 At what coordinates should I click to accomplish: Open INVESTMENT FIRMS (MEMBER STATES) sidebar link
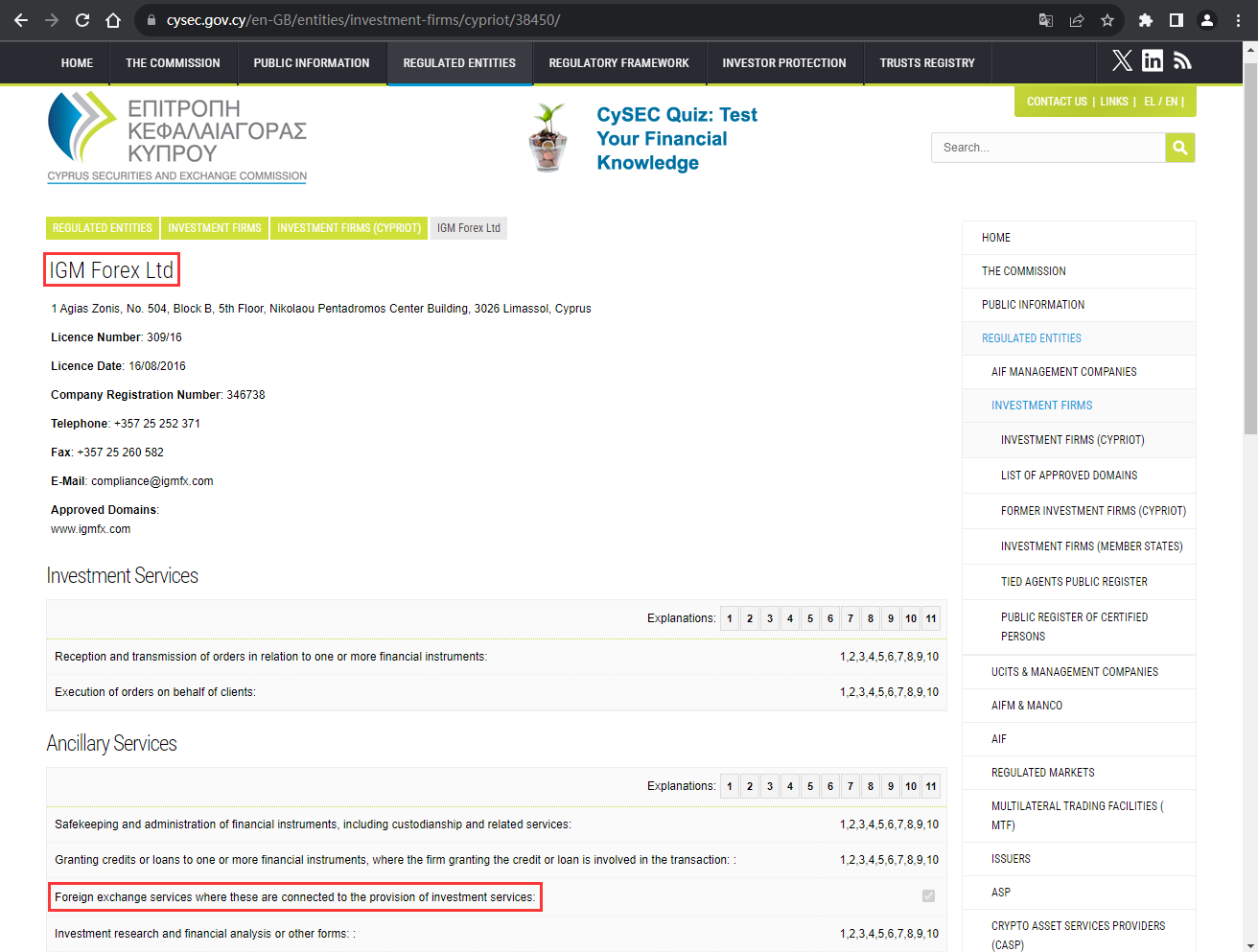coord(1079,546)
